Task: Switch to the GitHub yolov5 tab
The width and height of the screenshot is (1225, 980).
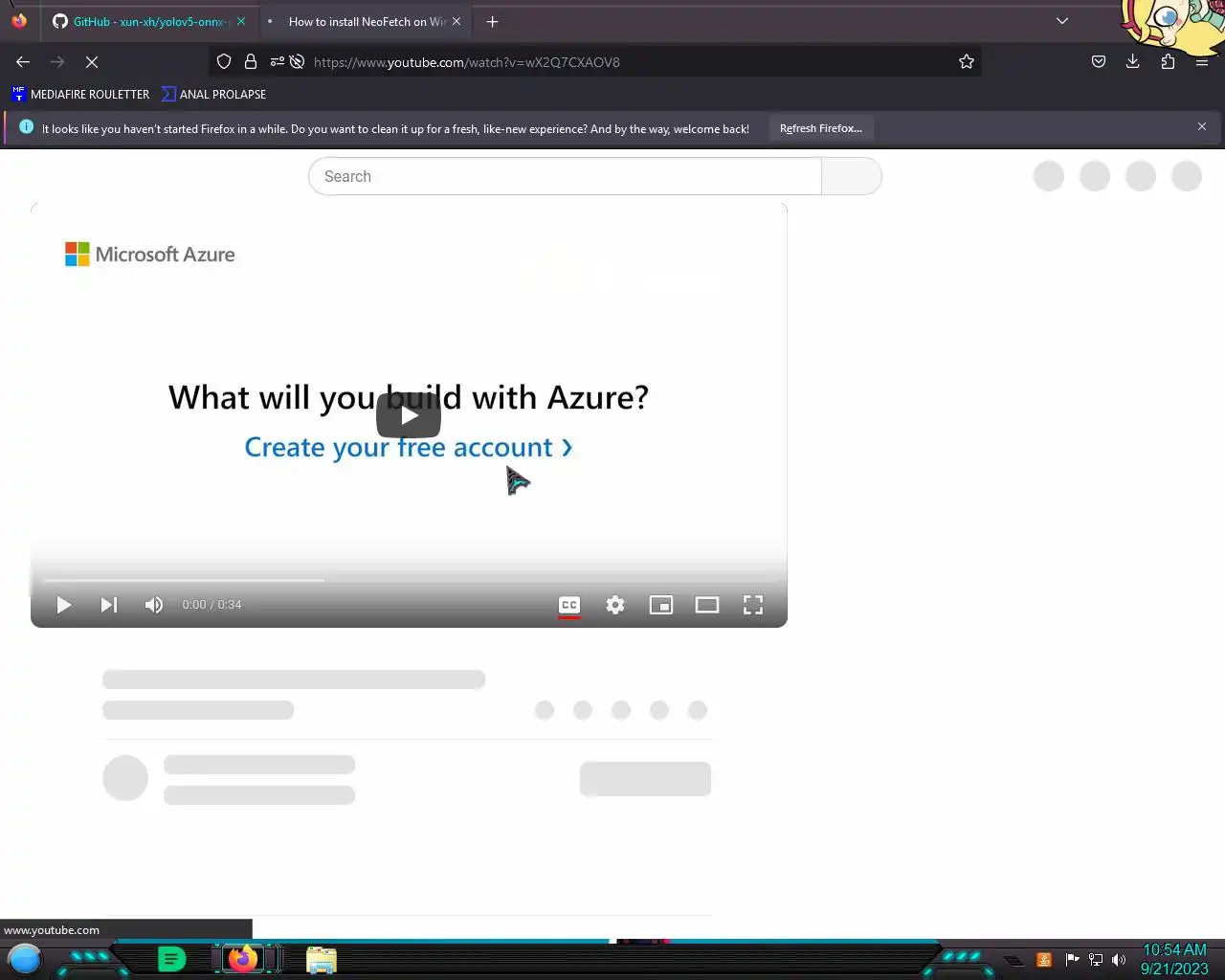Action: click(150, 21)
